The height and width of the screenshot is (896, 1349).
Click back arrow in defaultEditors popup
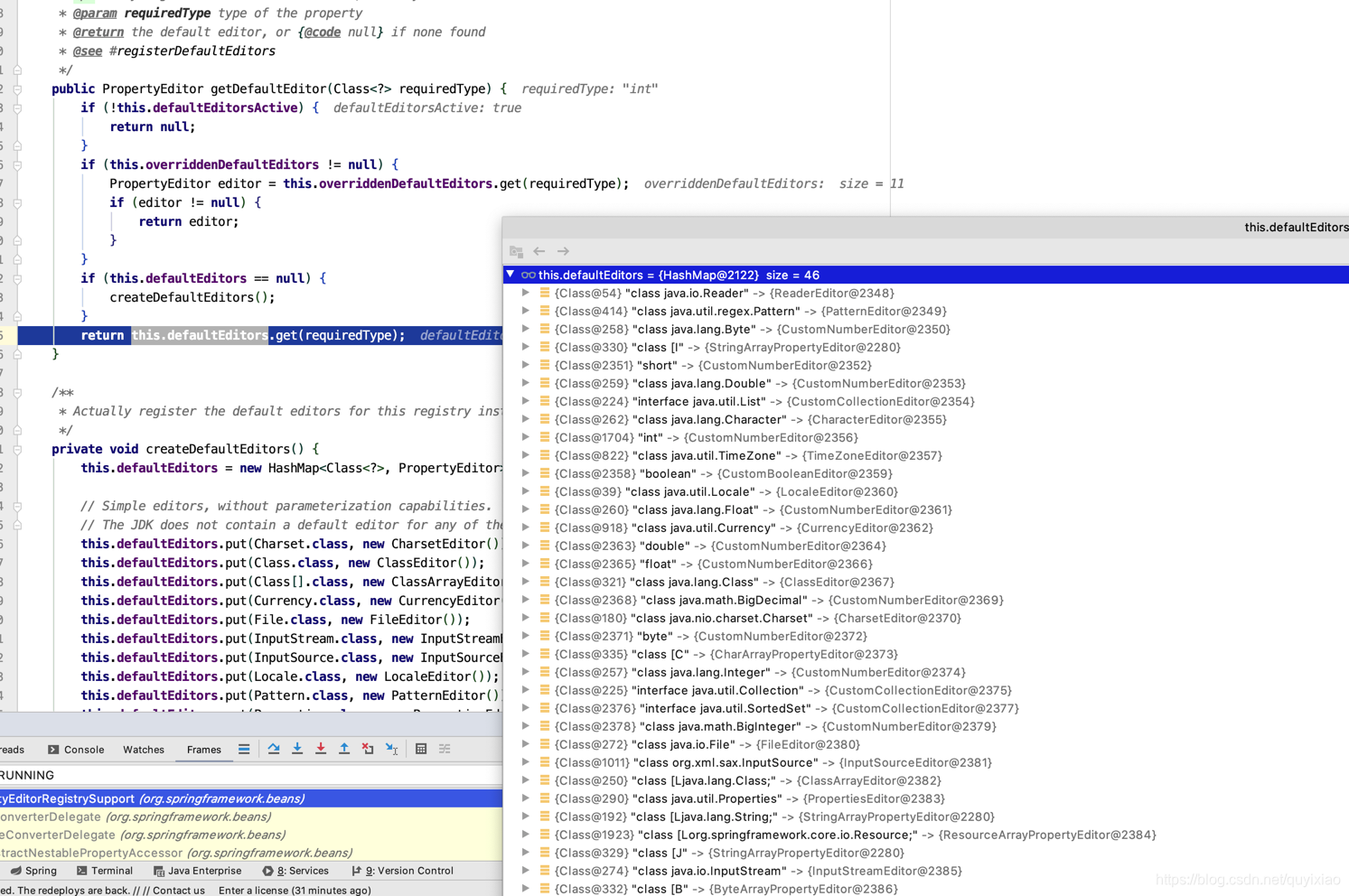539,251
